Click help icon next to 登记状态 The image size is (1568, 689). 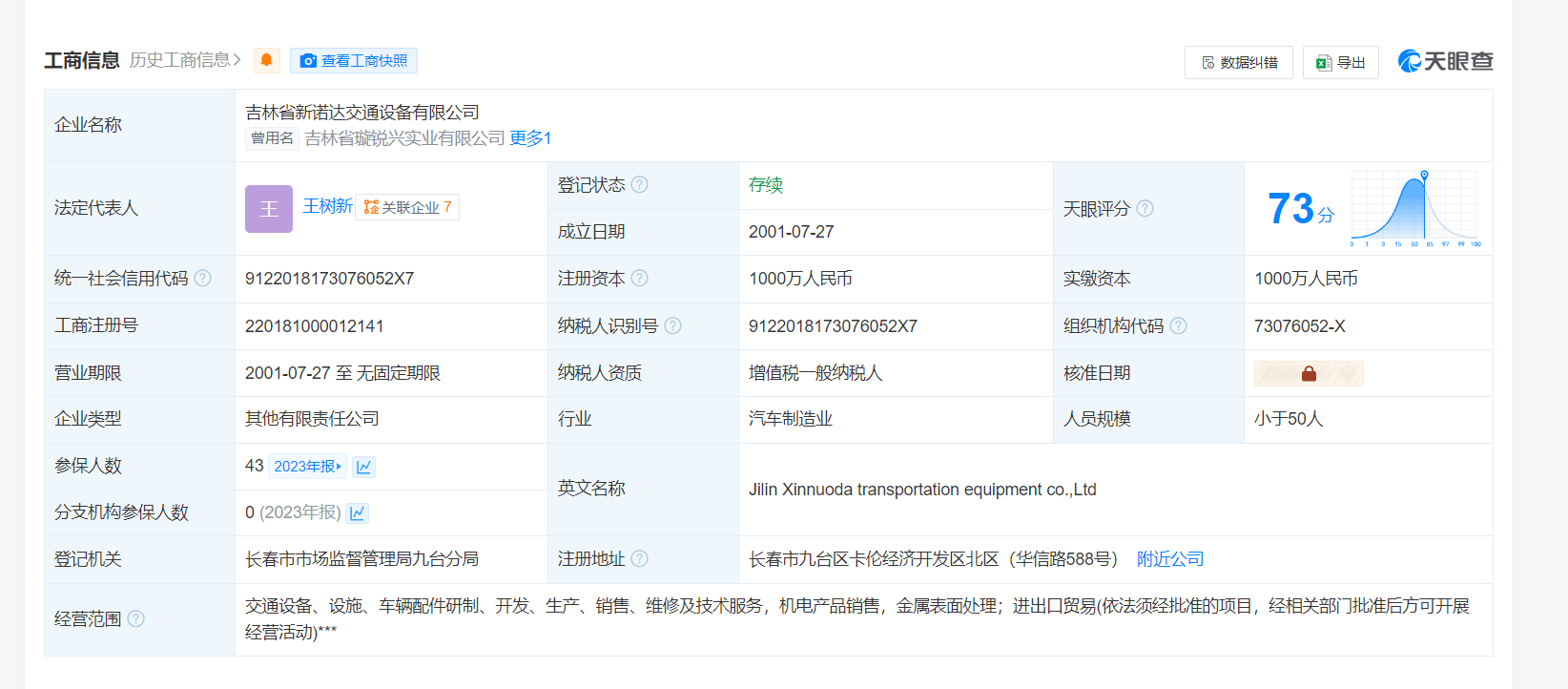[640, 184]
